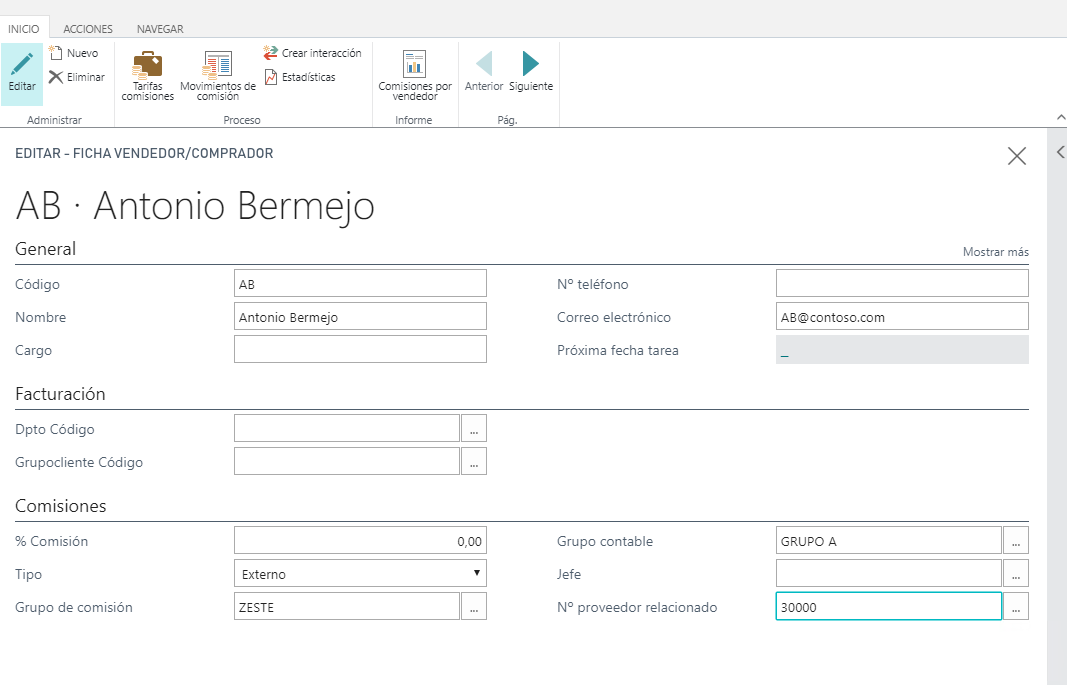Click the Grupocliente Código input
The image size is (1067, 685).
pos(347,461)
